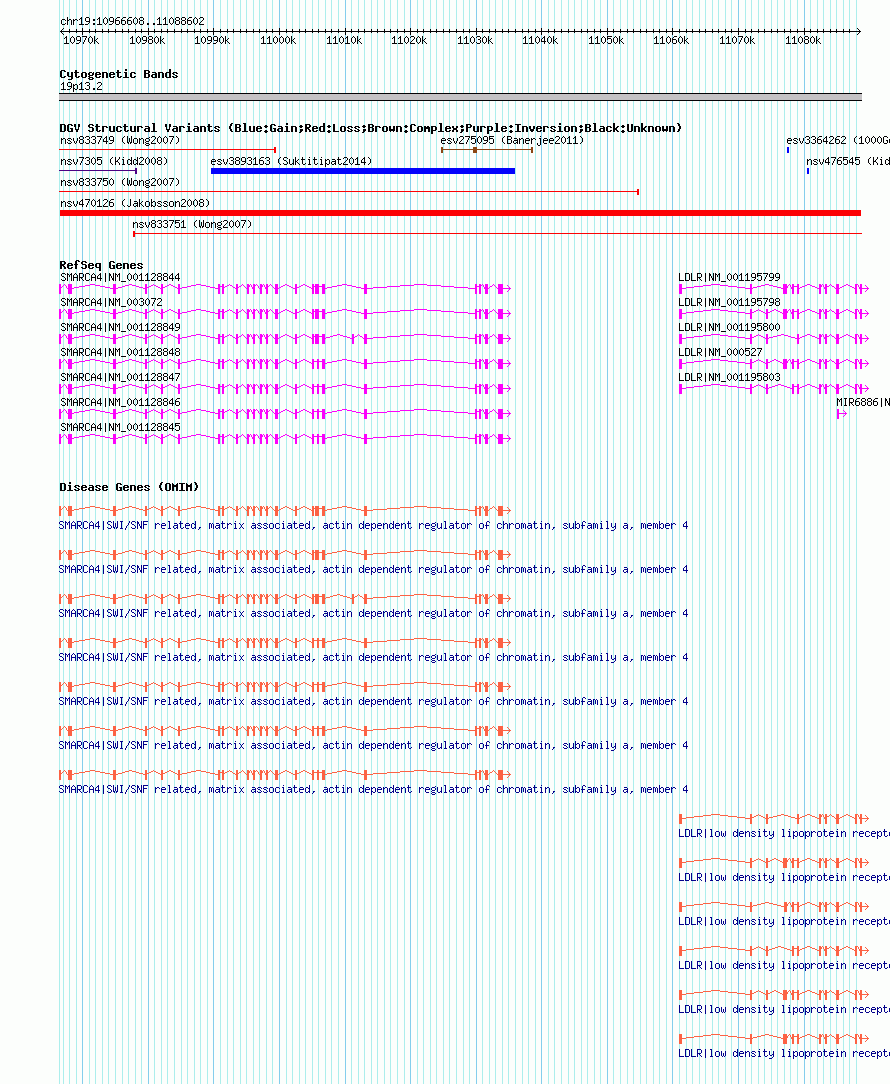This screenshot has width=890, height=1084.
Task: Open LDLR|NM_001195799 transcript label
Action: [x=729, y=277]
